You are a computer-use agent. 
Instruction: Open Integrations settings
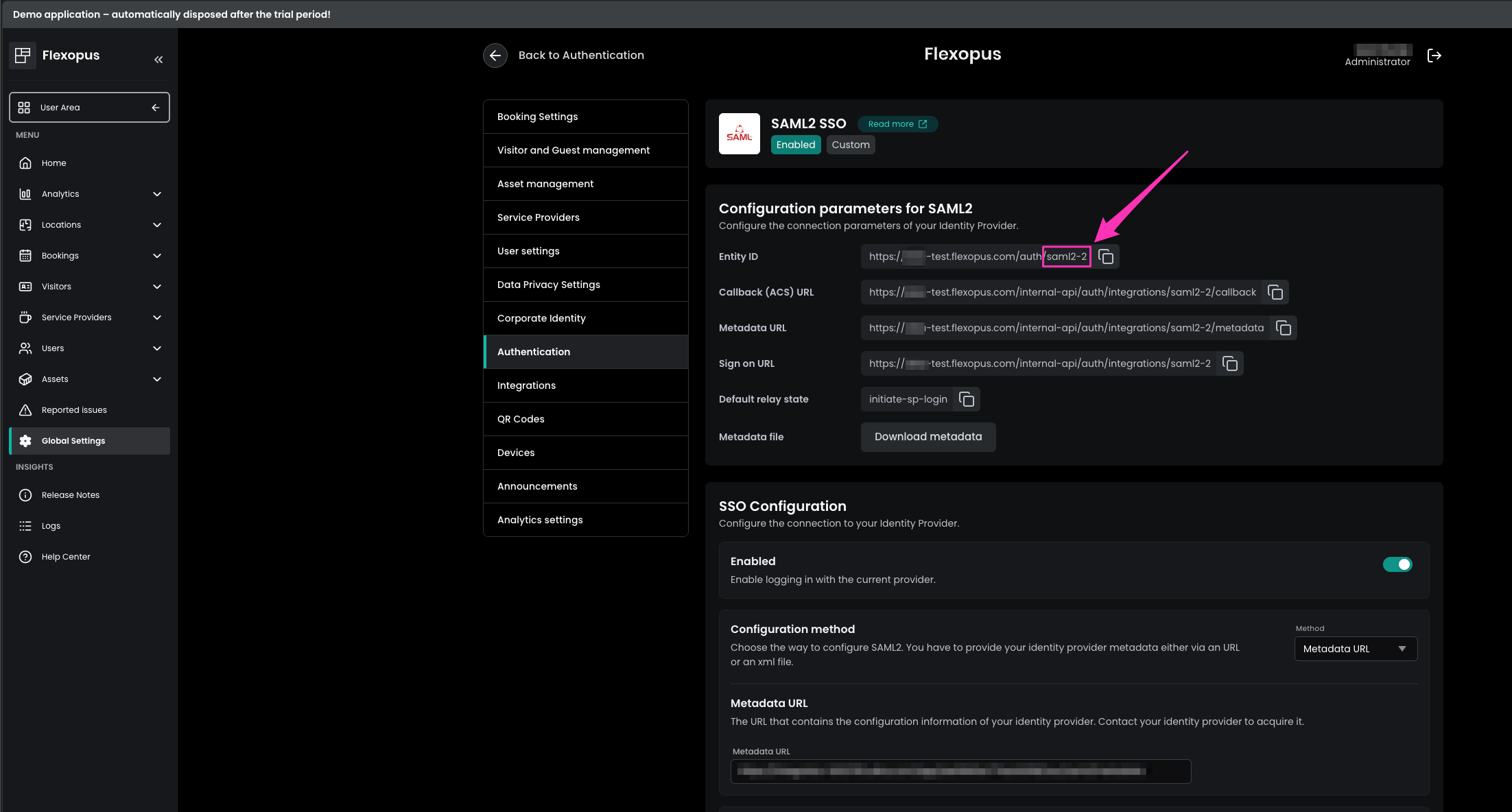click(x=586, y=385)
